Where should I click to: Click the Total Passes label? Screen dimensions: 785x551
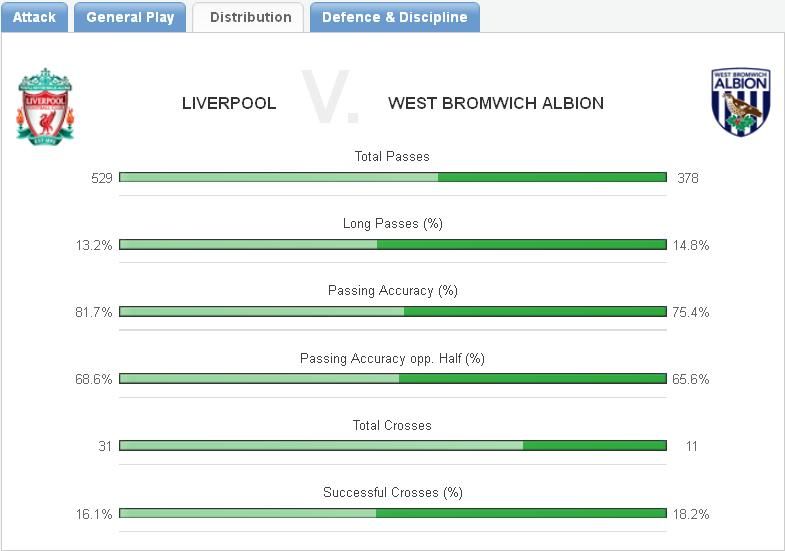pos(392,156)
